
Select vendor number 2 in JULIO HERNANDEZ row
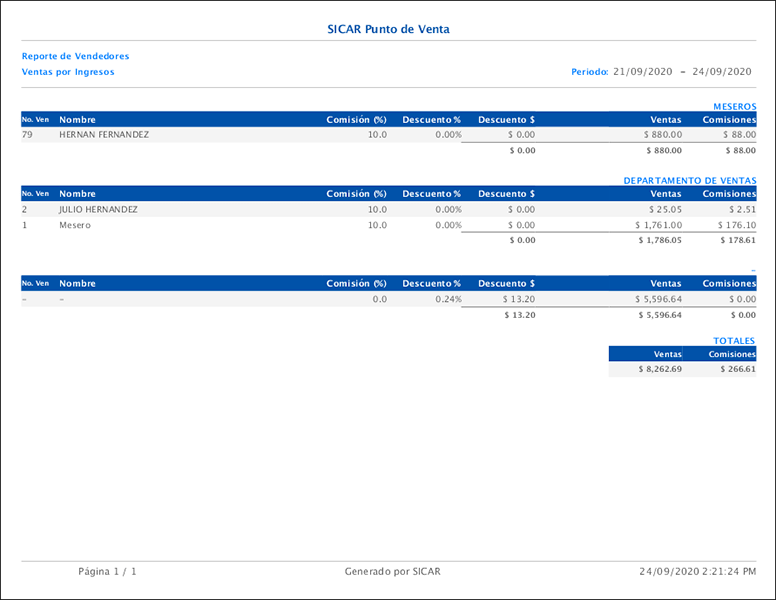coord(24,209)
